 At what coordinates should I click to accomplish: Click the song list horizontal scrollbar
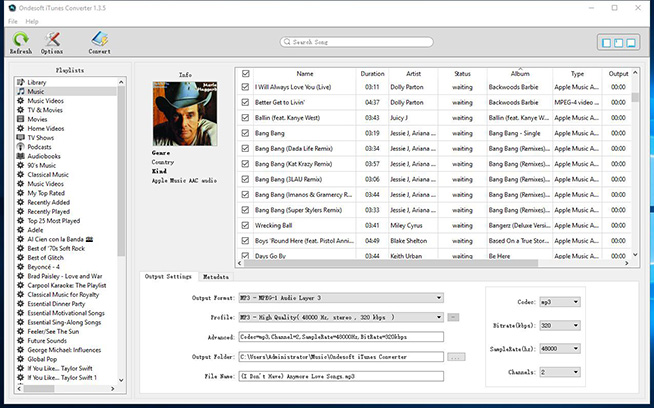coord(391,263)
